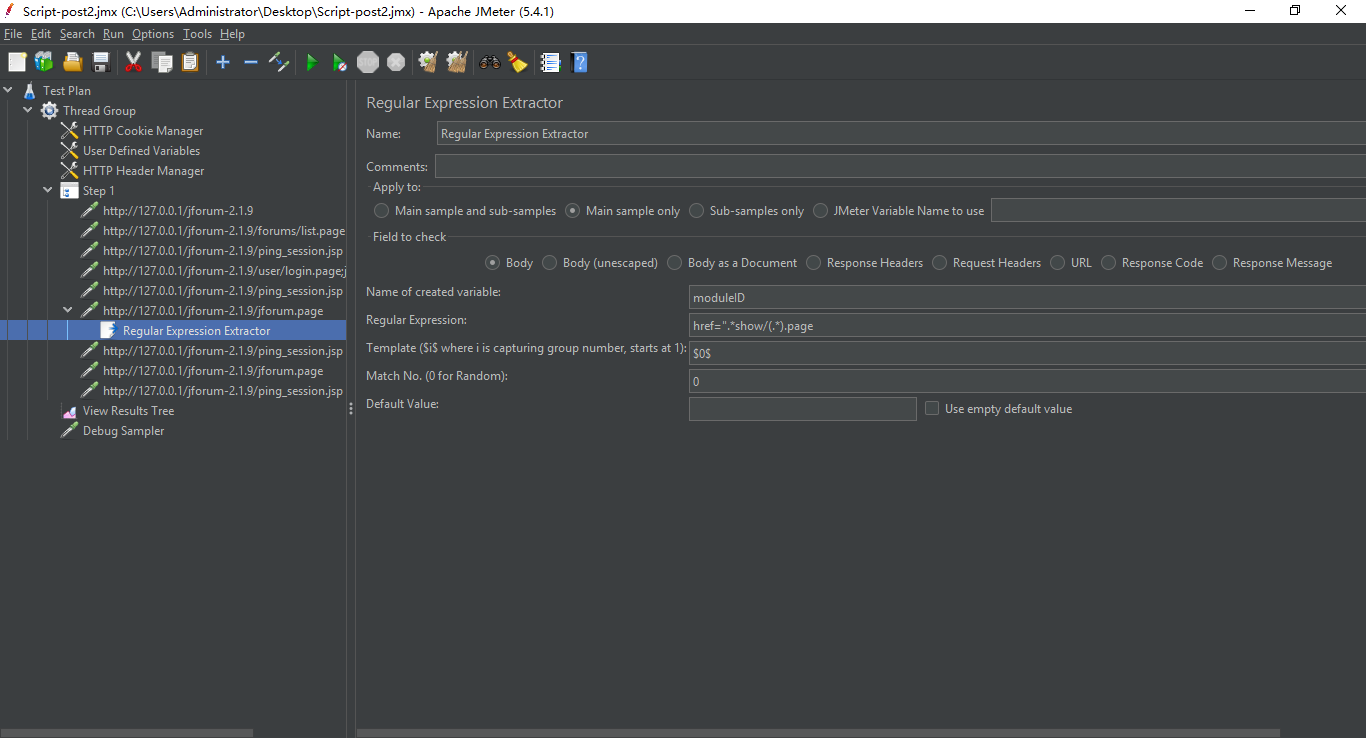Screen dimensions: 1366x738
Task: Select the forums/list.page sampler
Action: coord(224,231)
